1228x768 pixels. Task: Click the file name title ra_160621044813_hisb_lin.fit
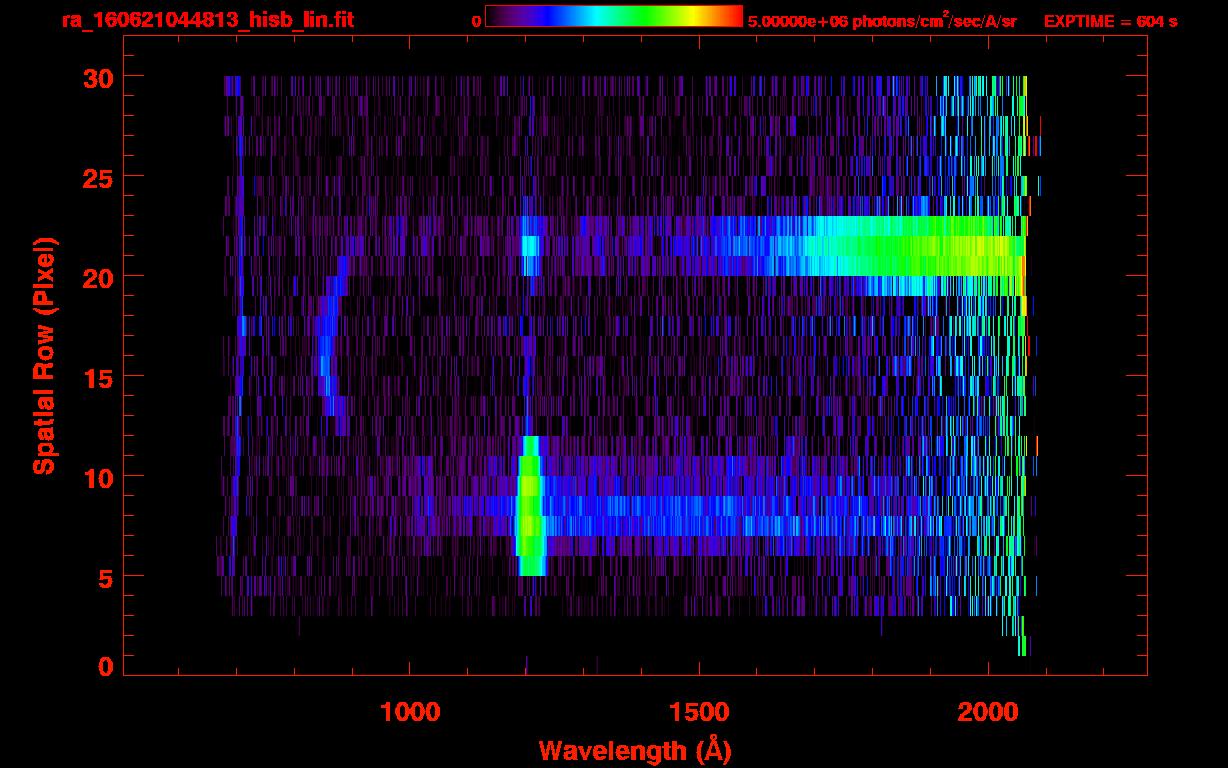[207, 20]
